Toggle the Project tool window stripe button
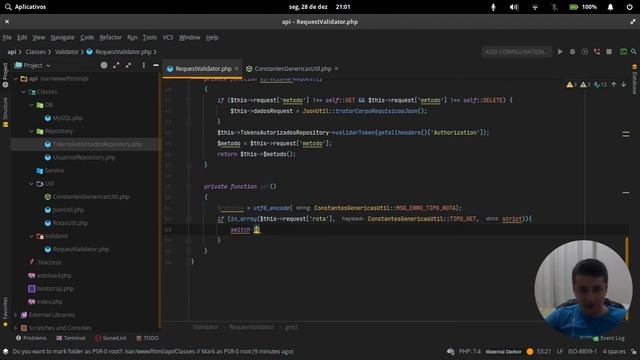 [5, 76]
